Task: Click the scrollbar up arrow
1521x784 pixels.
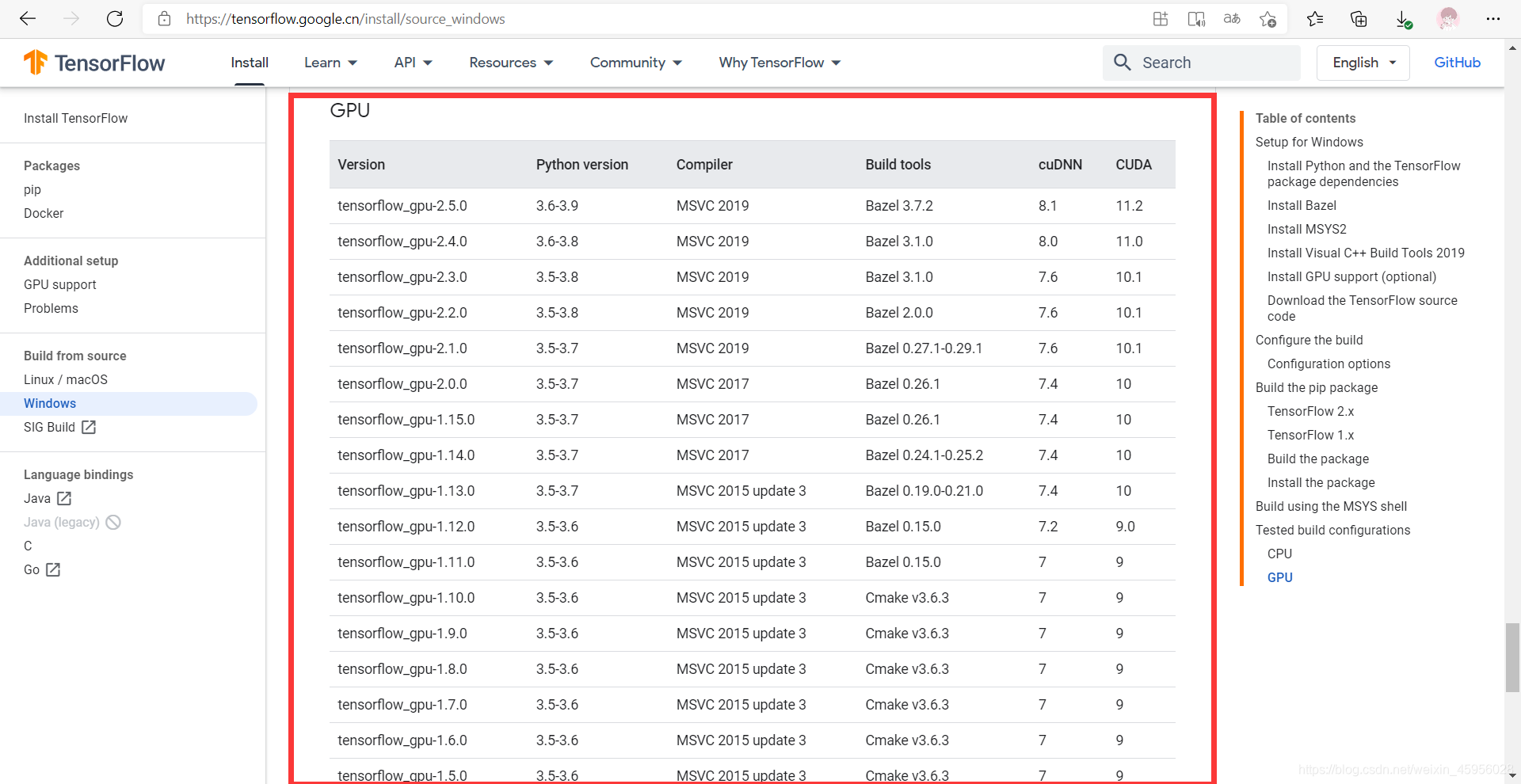Action: coord(1512,48)
